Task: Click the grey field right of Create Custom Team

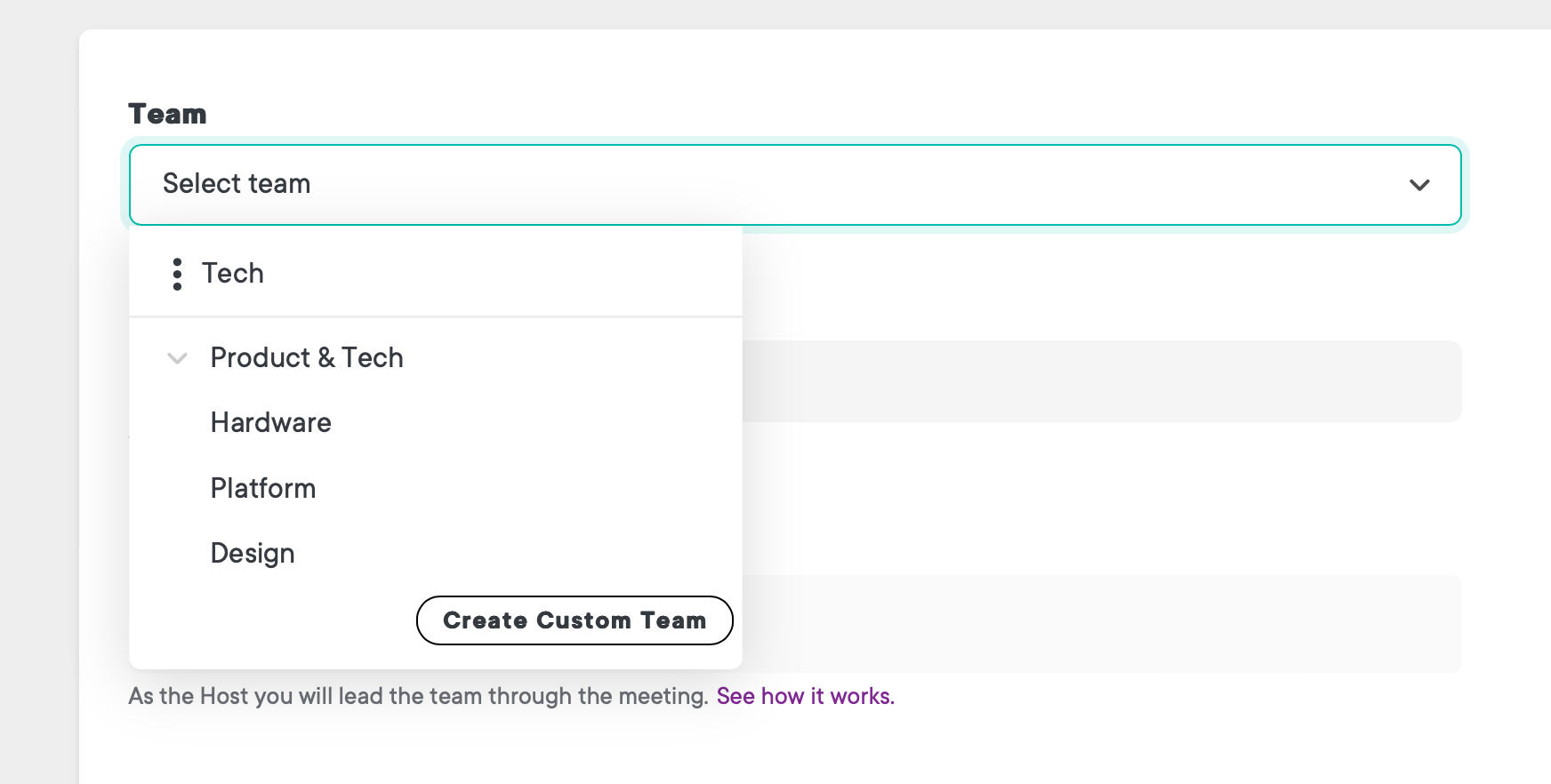Action: coord(1102,624)
